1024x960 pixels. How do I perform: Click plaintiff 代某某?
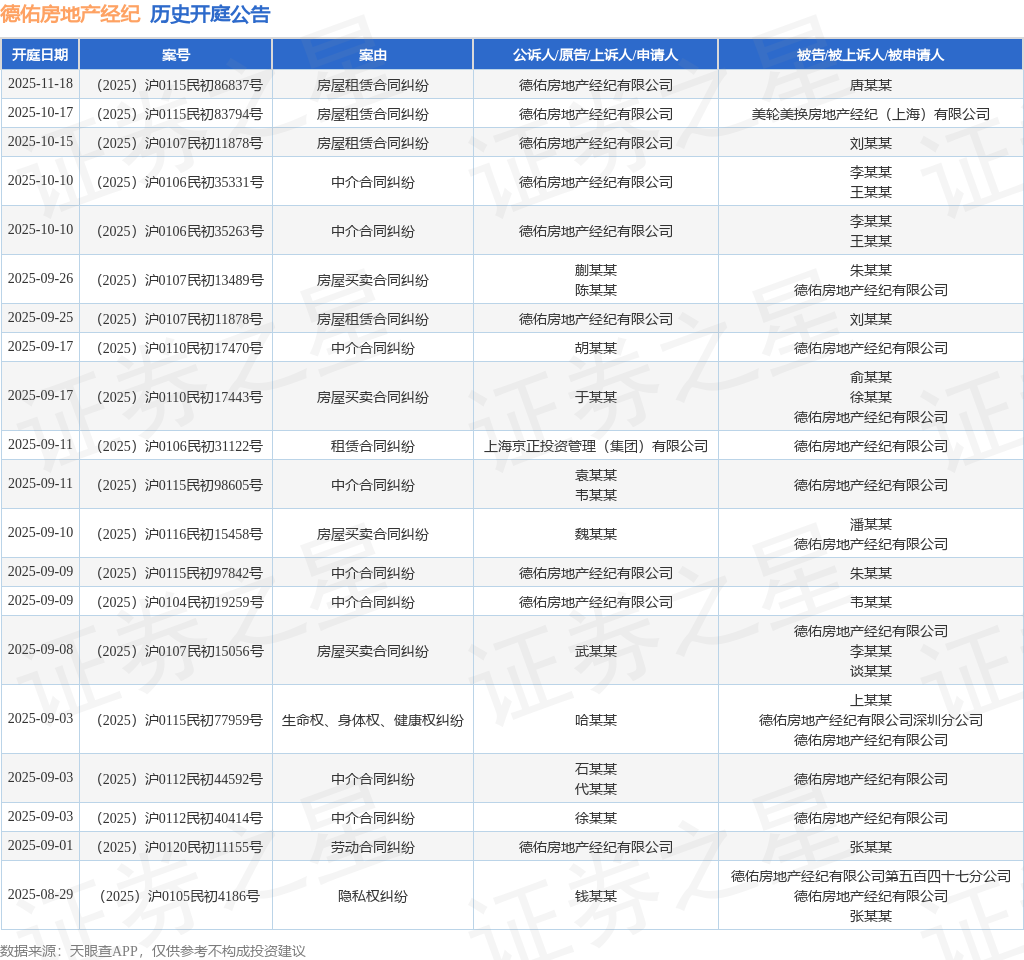click(596, 789)
